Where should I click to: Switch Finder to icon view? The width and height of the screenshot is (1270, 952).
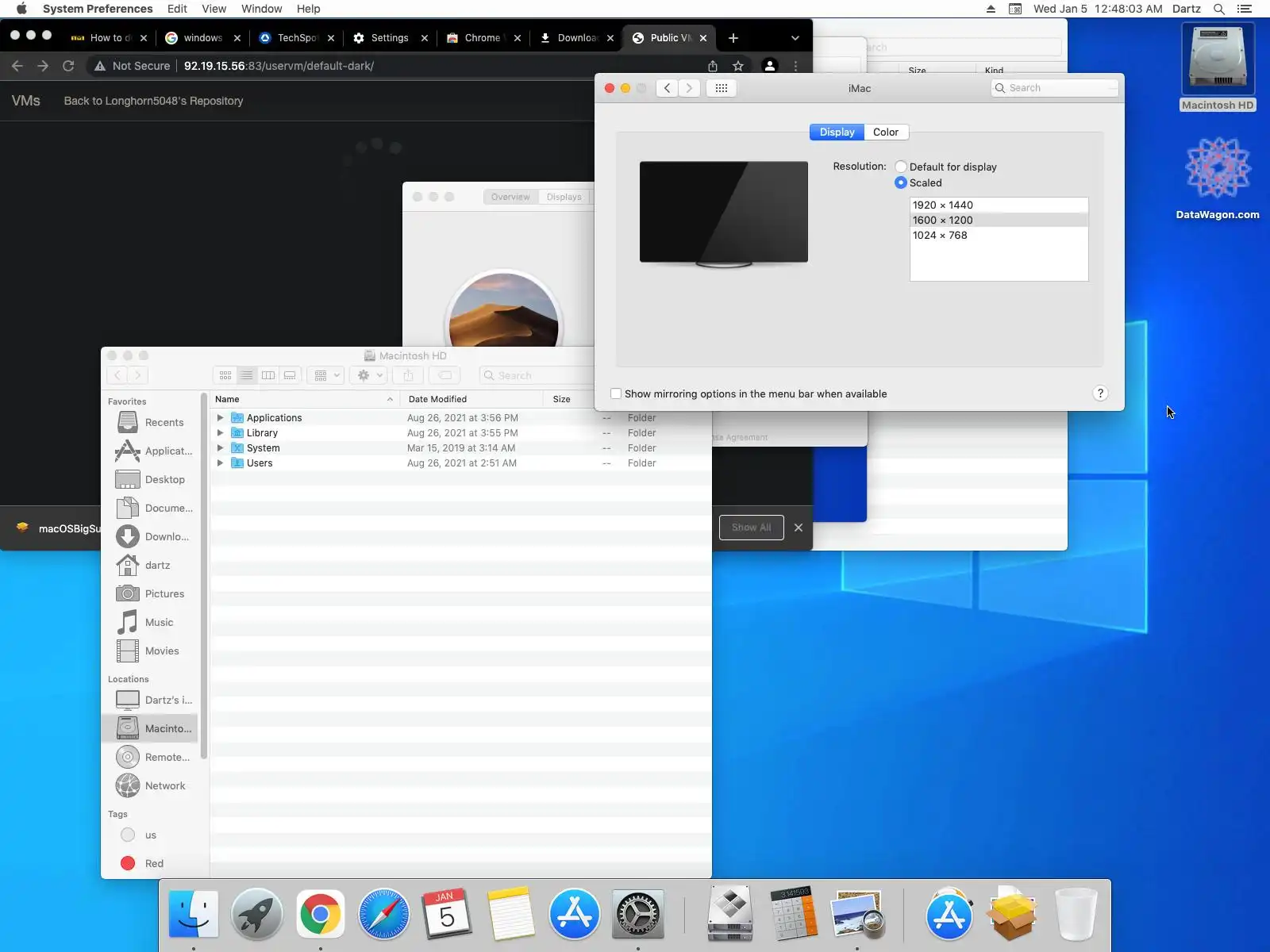(225, 375)
